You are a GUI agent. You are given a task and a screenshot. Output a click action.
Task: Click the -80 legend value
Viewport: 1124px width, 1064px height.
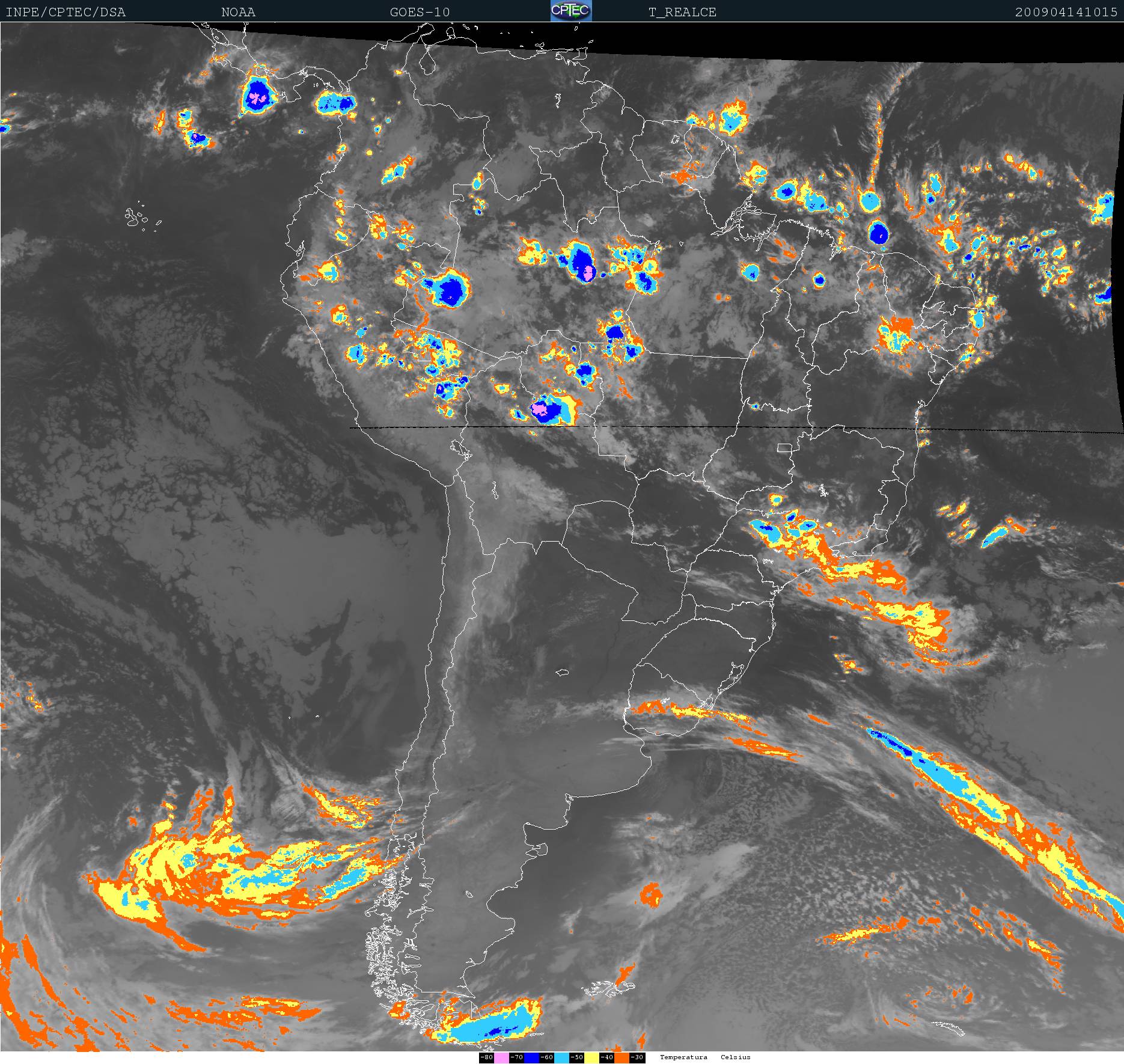pyautogui.click(x=486, y=1057)
